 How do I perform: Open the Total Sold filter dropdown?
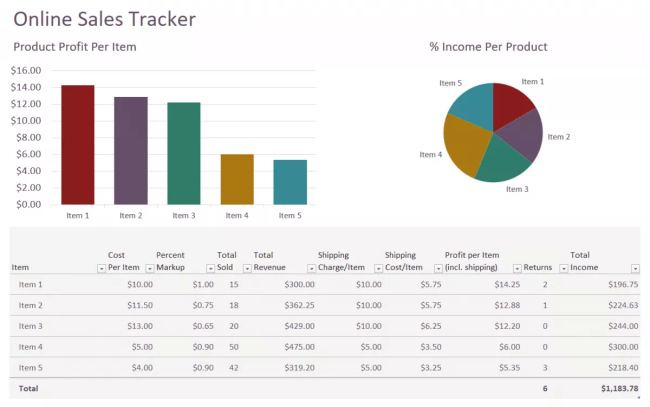pos(245,268)
